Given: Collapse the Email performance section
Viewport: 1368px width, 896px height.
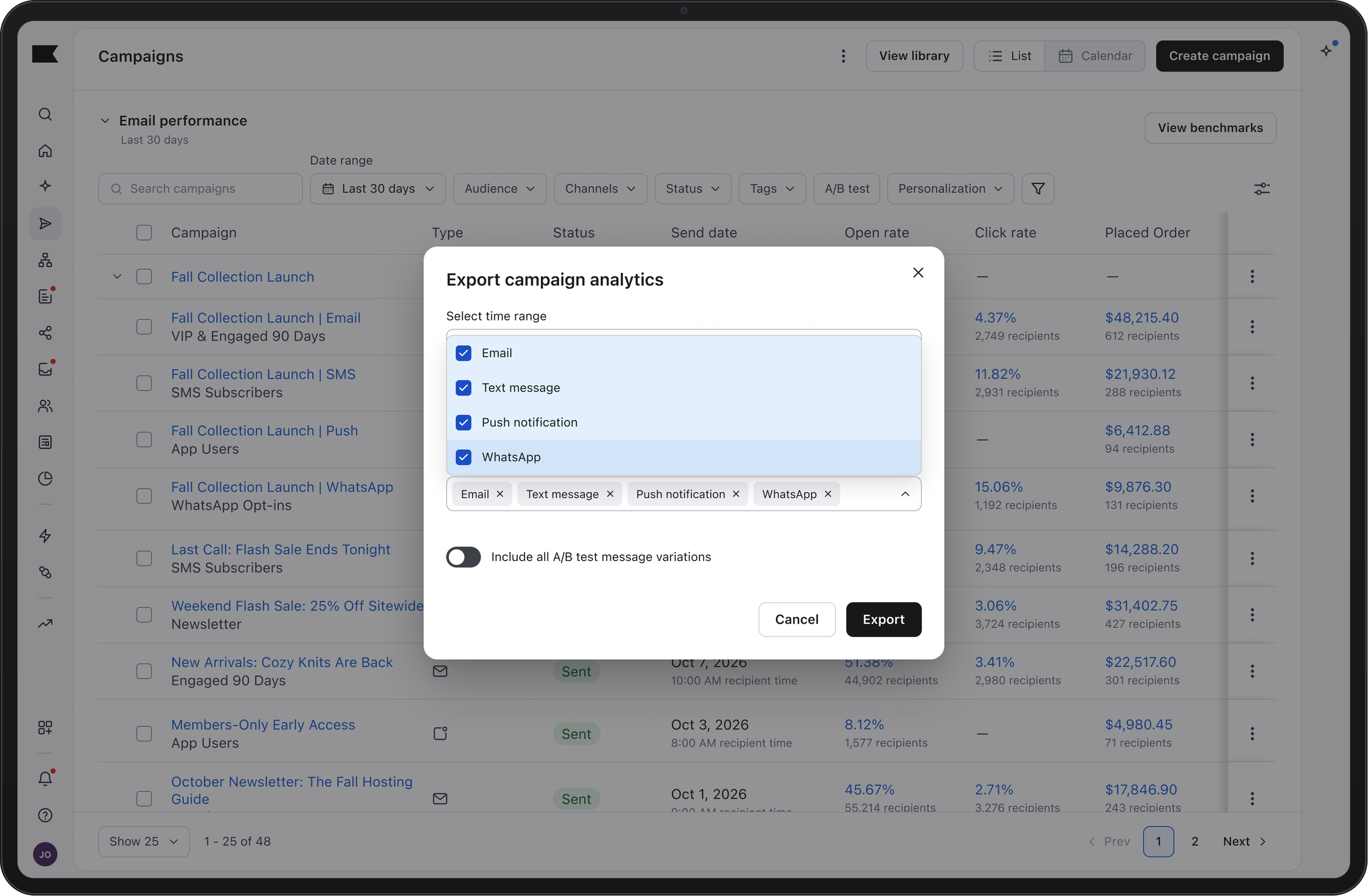Looking at the screenshot, I should click(105, 121).
